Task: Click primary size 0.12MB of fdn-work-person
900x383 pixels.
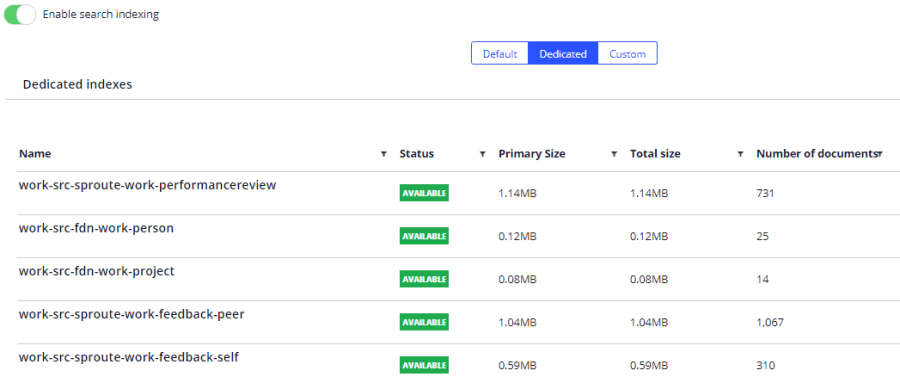Action: tap(518, 237)
